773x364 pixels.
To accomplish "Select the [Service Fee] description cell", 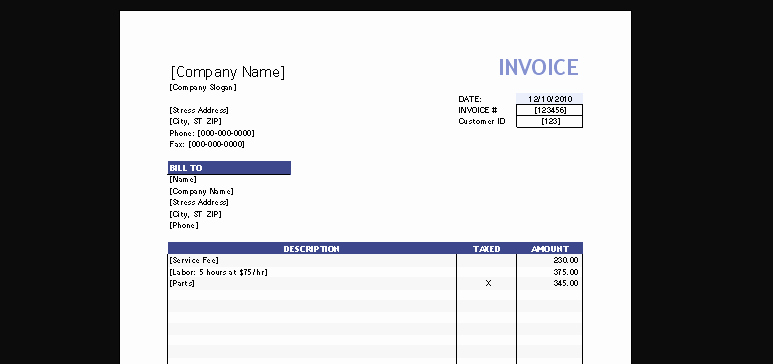I will tap(312, 260).
